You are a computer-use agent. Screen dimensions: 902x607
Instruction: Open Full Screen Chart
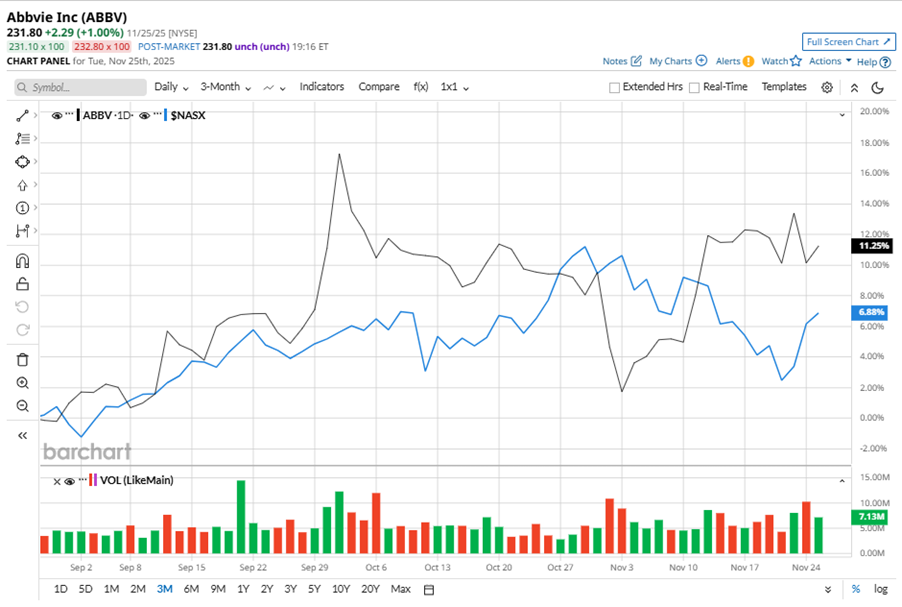(849, 42)
